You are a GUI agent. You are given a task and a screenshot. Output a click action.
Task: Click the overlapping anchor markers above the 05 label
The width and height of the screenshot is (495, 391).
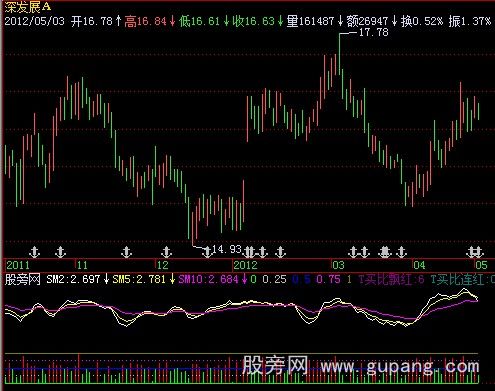(x=475, y=252)
